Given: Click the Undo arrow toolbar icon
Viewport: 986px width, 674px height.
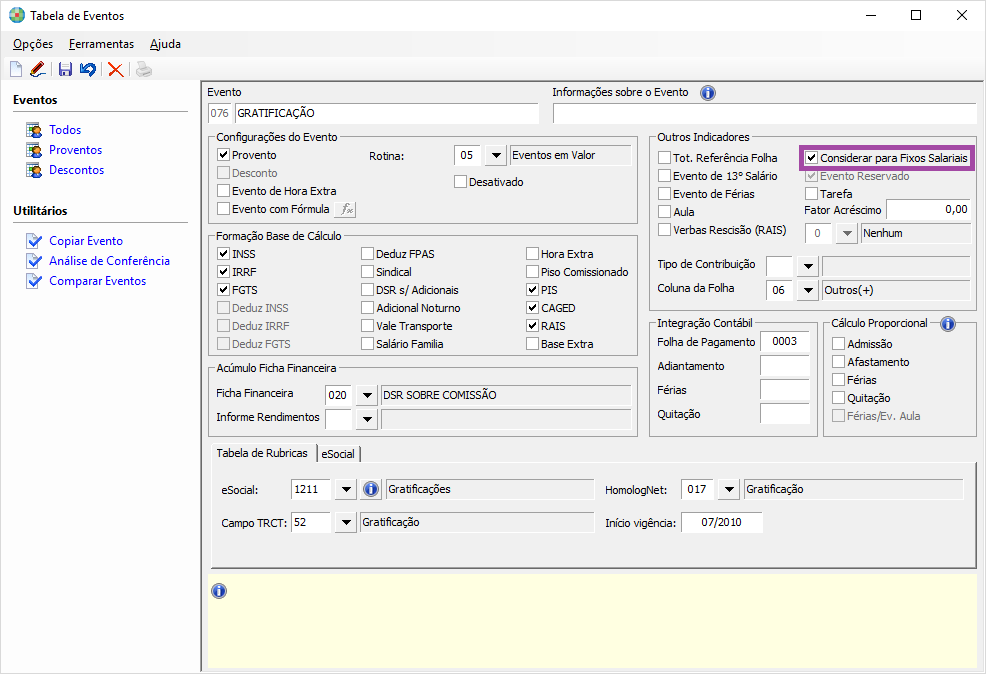Looking at the screenshot, I should 87,69.
